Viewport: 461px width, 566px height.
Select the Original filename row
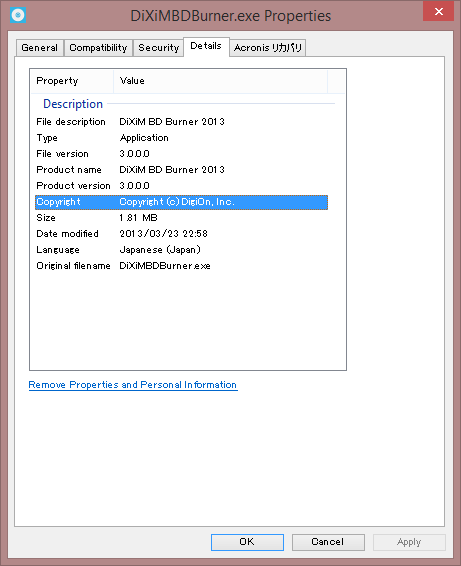pyautogui.click(x=181, y=266)
